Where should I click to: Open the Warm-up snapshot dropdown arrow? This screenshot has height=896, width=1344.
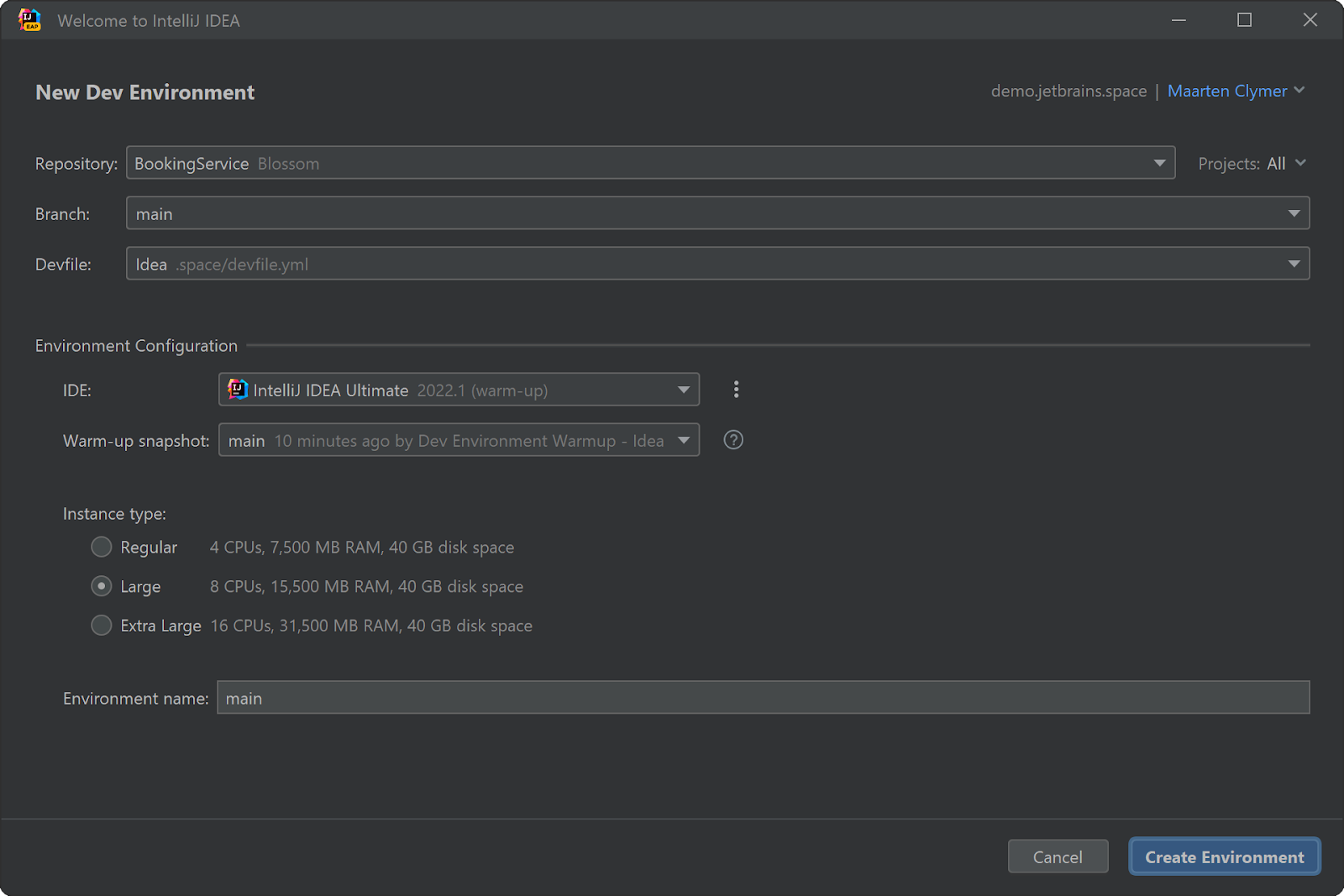click(x=684, y=440)
